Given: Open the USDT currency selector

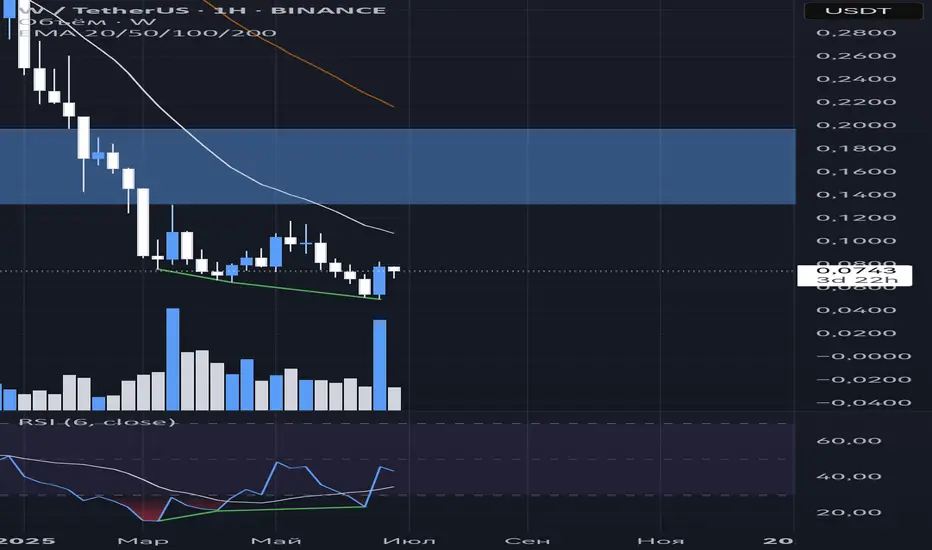Looking at the screenshot, I should (x=863, y=11).
